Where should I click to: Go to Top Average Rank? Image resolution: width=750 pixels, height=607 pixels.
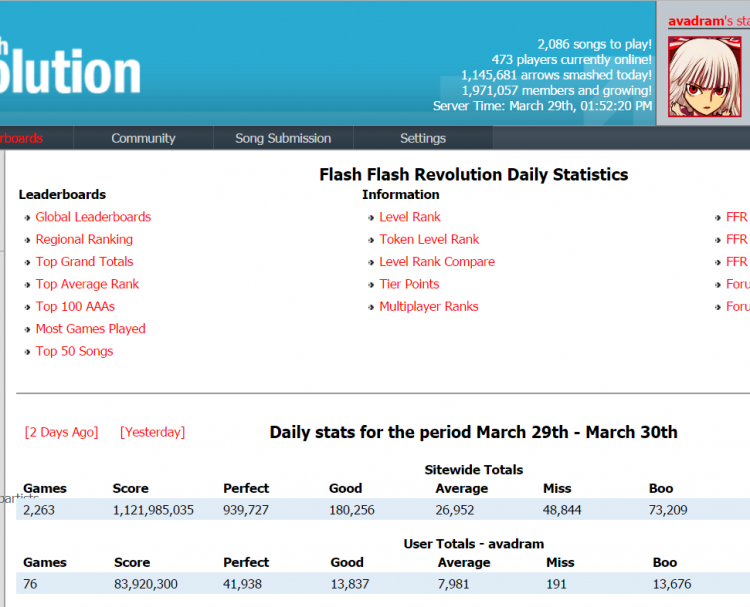point(87,284)
